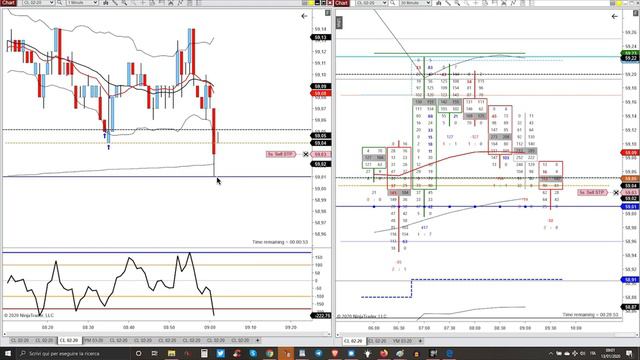
Task: Click gray interval link swatch in left chart
Action: point(305,3)
